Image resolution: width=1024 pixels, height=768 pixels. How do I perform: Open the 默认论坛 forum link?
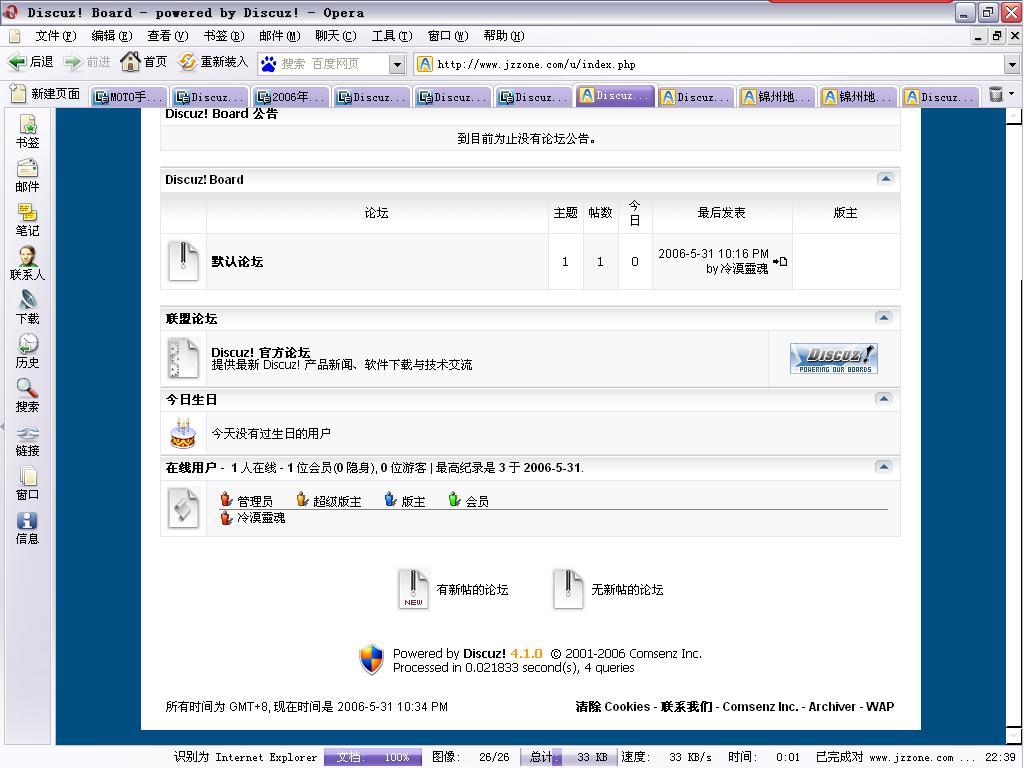pyautogui.click(x=237, y=262)
